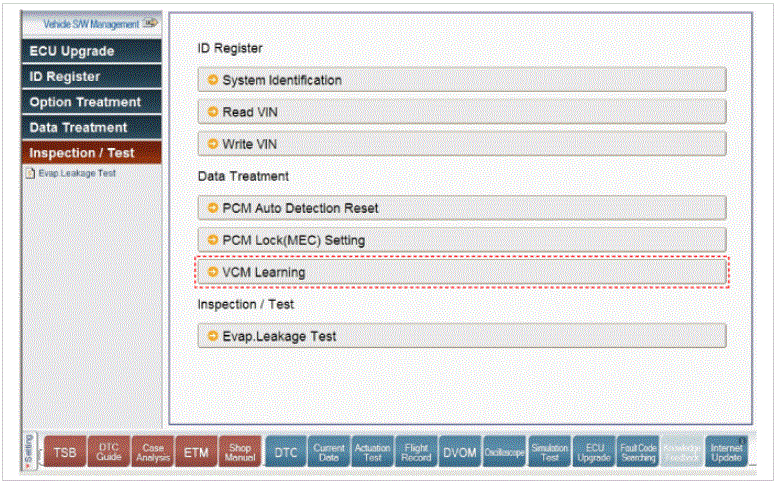Open Flight Record from bottom toolbar
The width and height of the screenshot is (777, 483).
pos(416,453)
